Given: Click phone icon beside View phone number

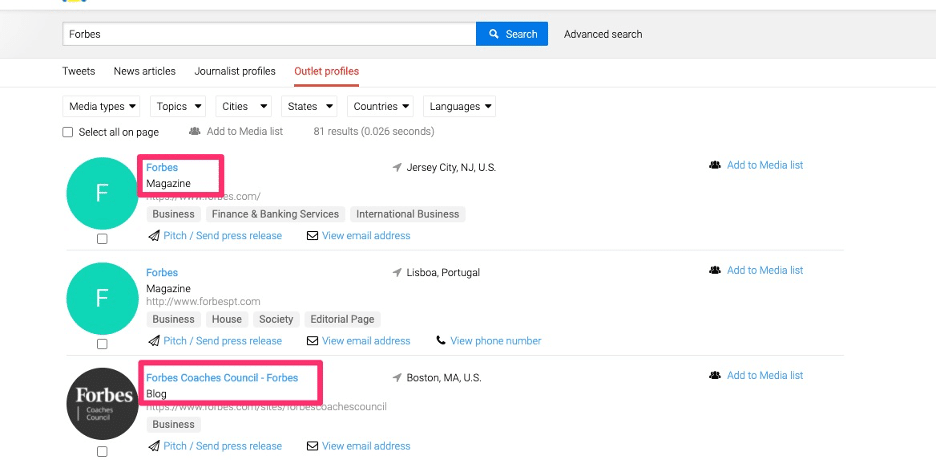Looking at the screenshot, I should (441, 341).
